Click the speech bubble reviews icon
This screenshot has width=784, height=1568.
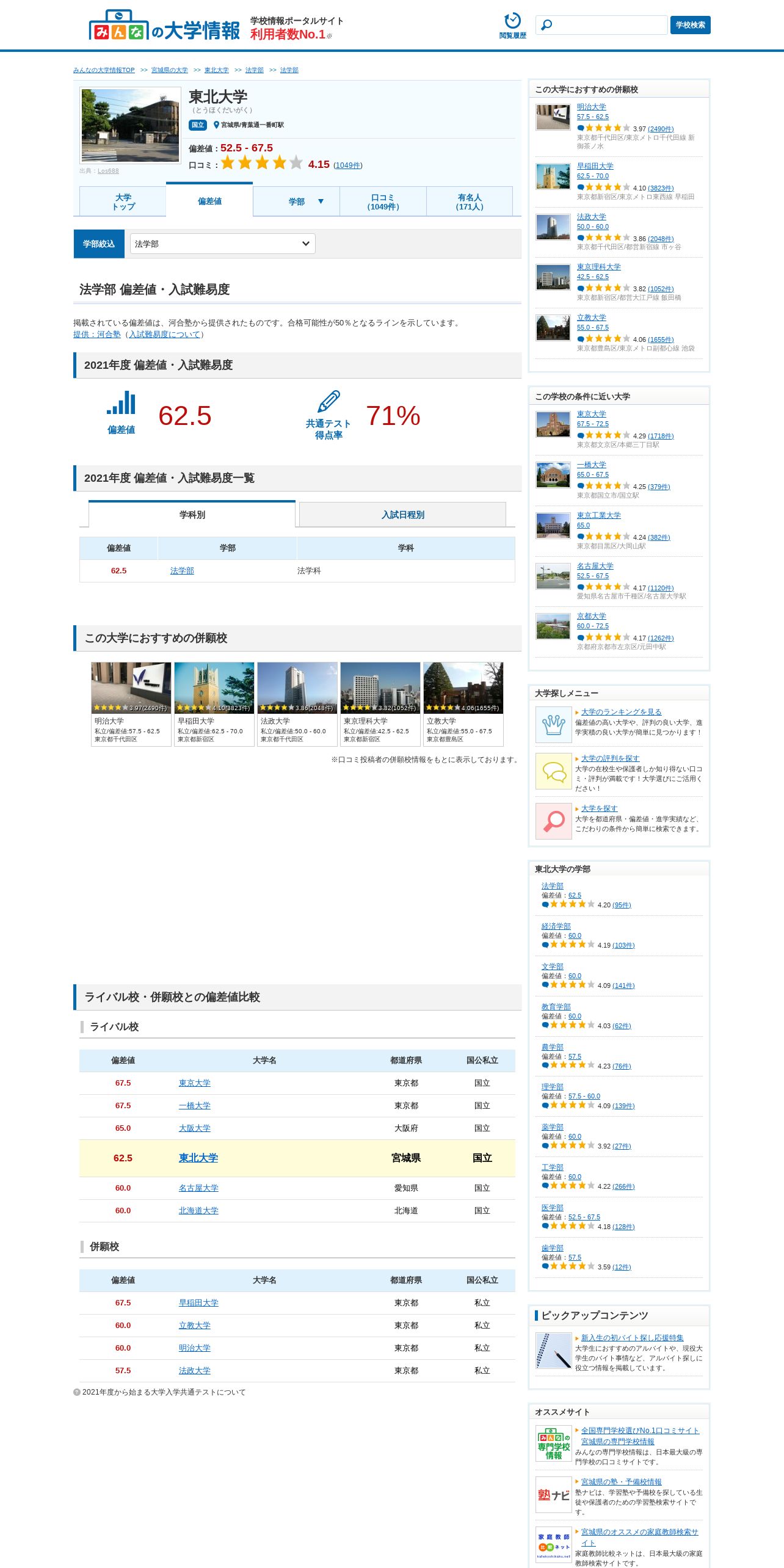553,771
